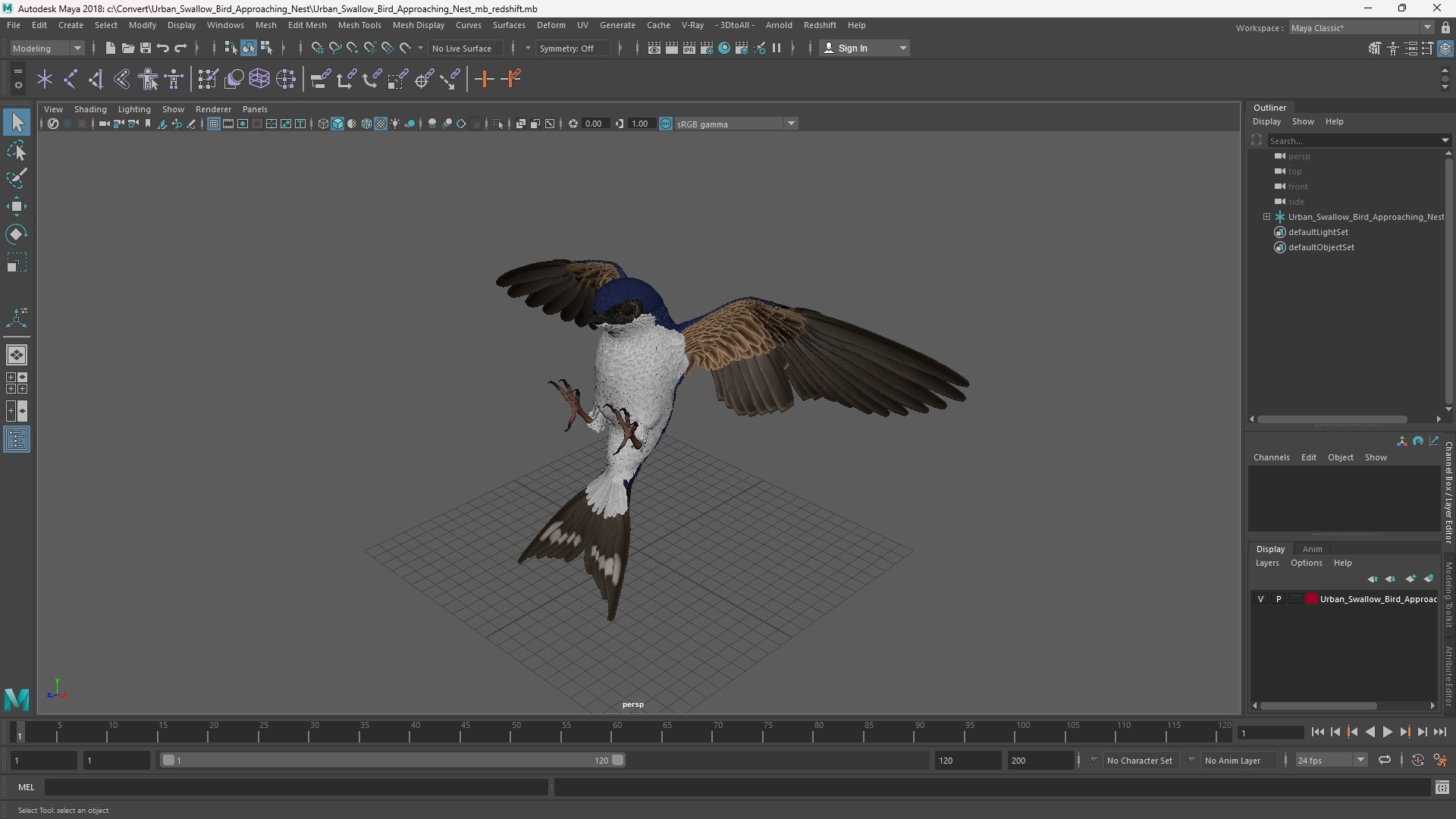1456x819 pixels.
Task: Click the IPR render icon
Action: pos(689,48)
